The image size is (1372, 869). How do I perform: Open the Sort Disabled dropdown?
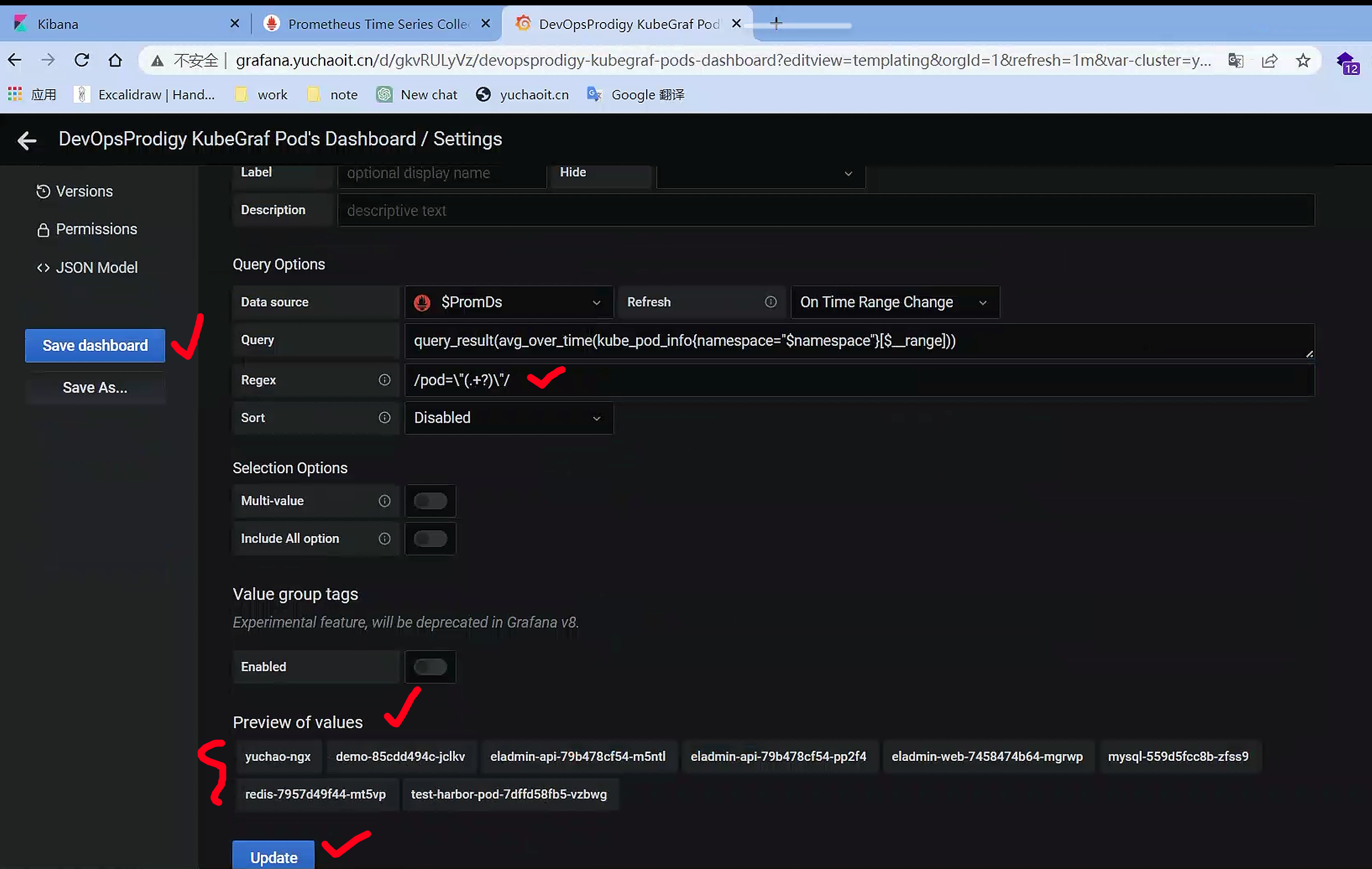[508, 418]
